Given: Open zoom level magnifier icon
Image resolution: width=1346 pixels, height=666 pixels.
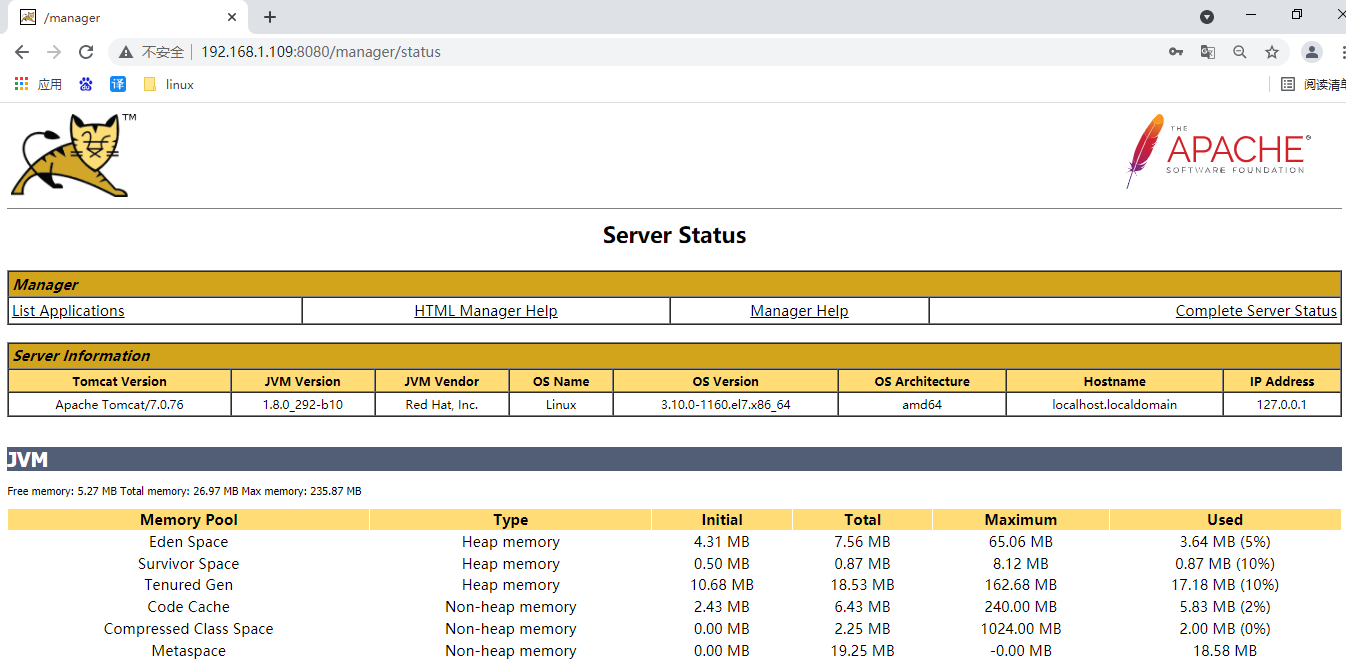Looking at the screenshot, I should tap(1240, 52).
